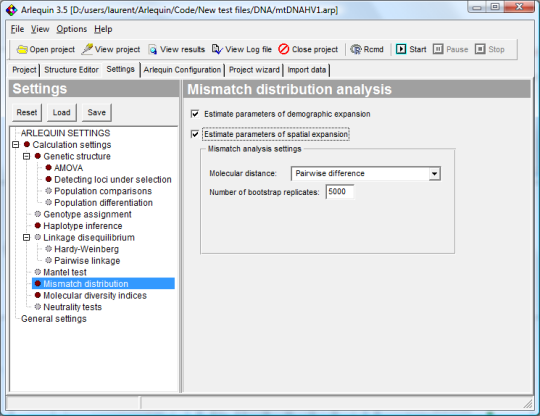Image resolution: width=540 pixels, height=416 pixels.
Task: Click the red Close project icon
Action: [x=283, y=49]
